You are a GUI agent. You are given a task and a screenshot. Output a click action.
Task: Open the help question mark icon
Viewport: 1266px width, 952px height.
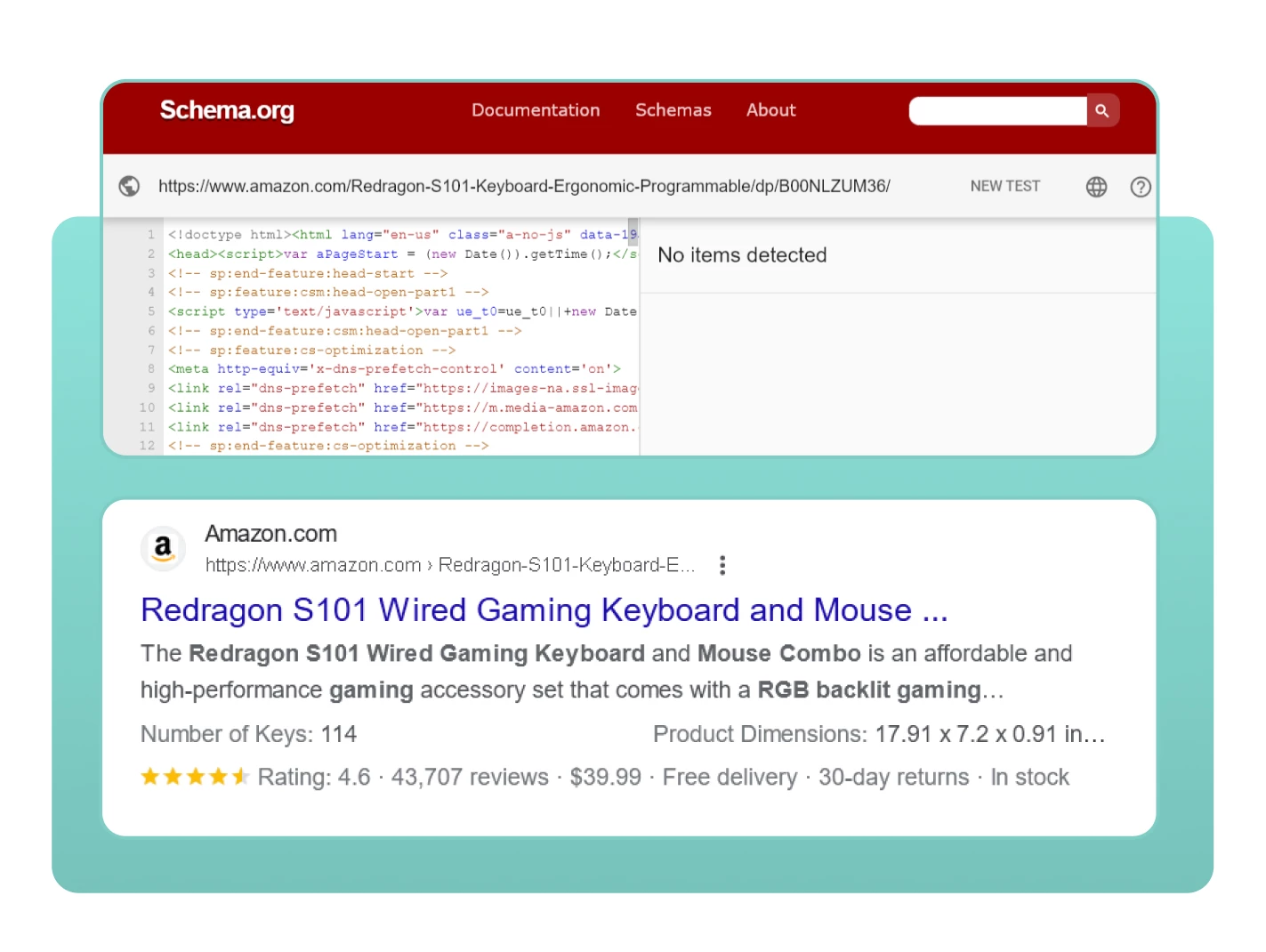1141,187
